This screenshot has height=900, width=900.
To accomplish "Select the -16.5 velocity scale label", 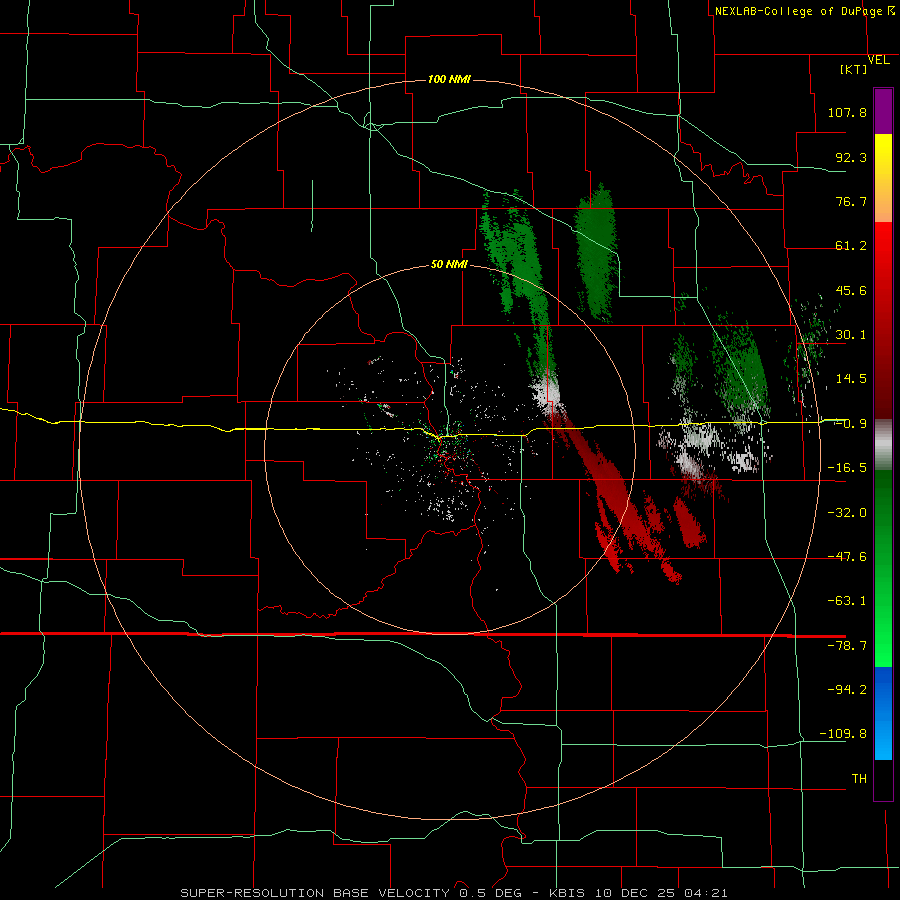I will point(847,468).
